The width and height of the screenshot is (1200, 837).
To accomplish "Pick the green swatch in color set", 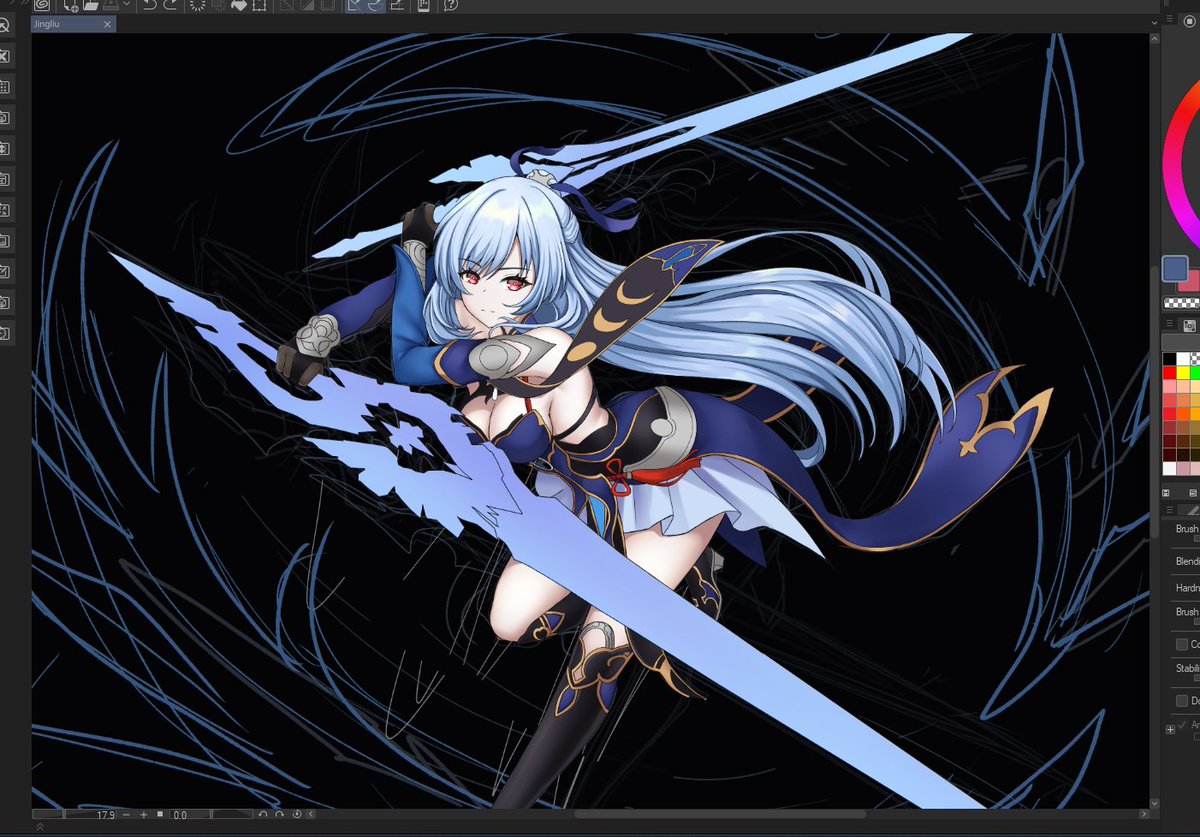I will (x=1196, y=372).
